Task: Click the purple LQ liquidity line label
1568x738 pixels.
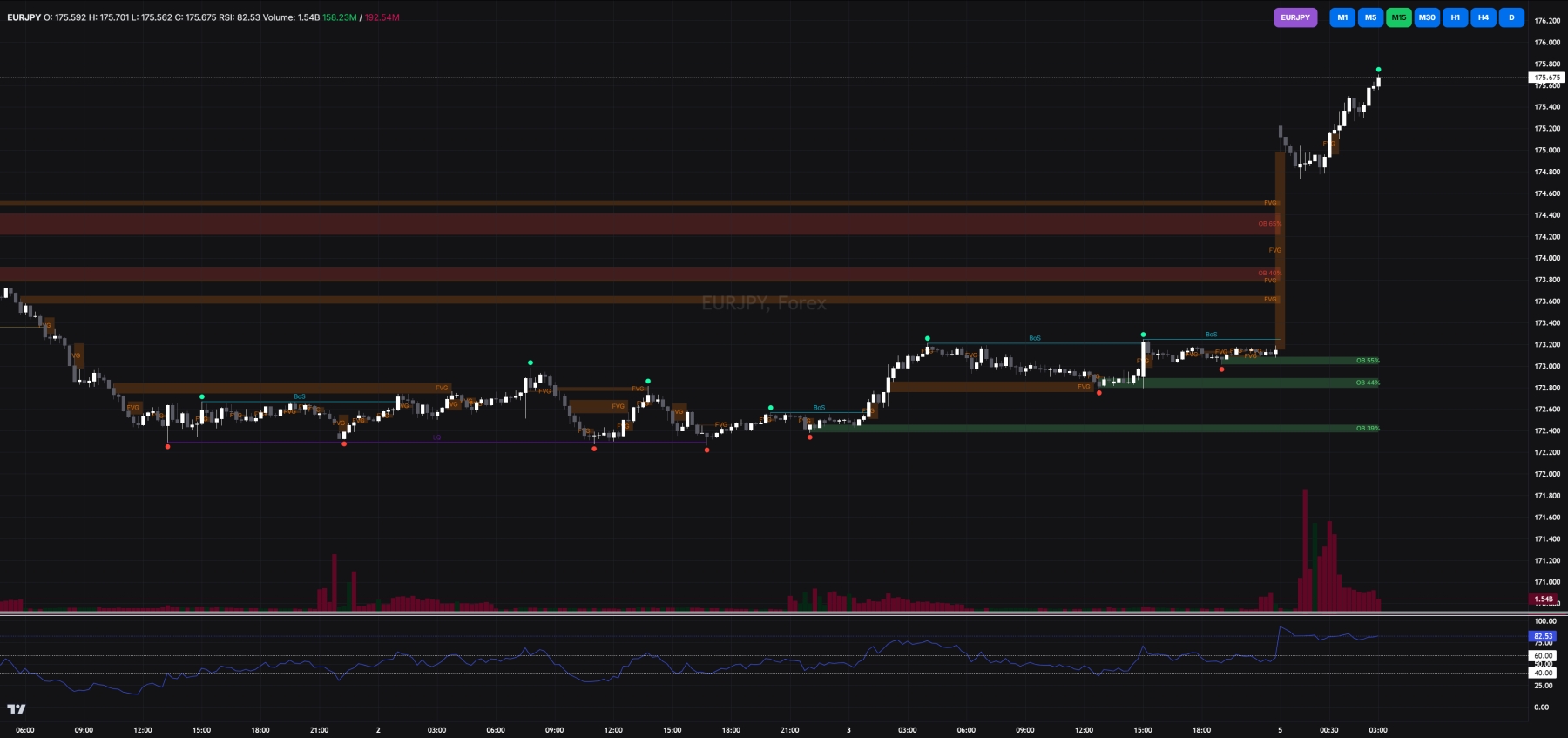Action: click(437, 437)
